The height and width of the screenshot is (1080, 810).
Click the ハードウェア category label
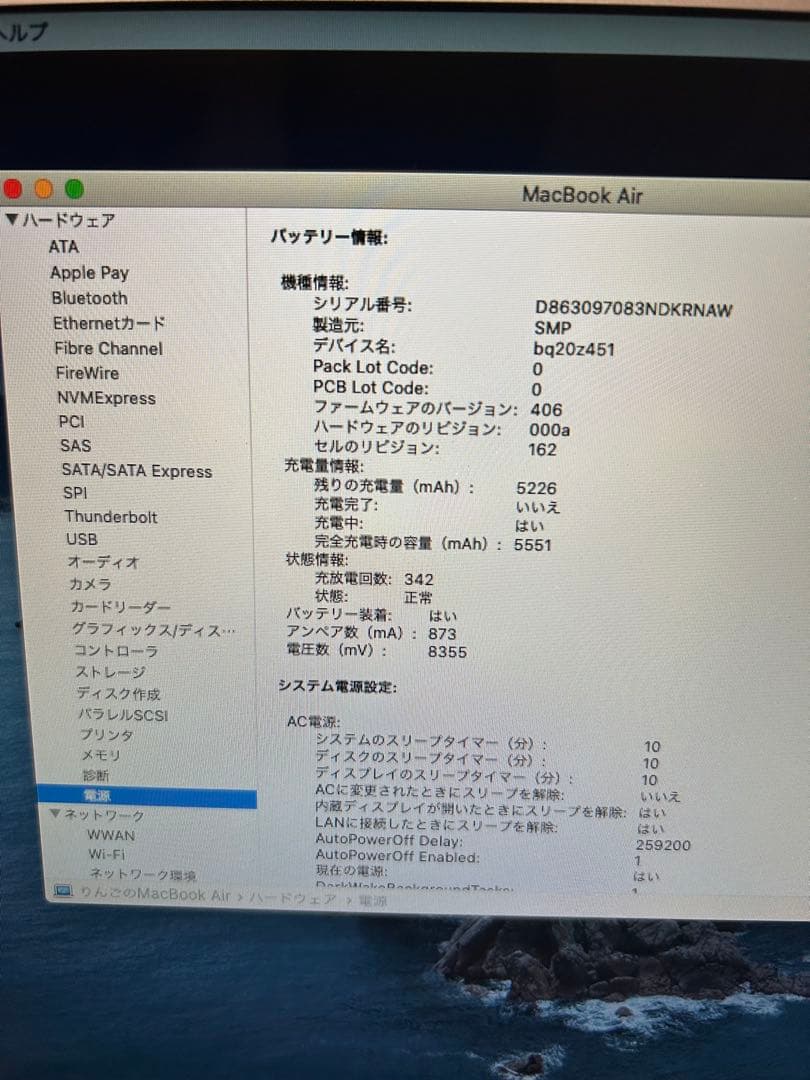(68, 220)
